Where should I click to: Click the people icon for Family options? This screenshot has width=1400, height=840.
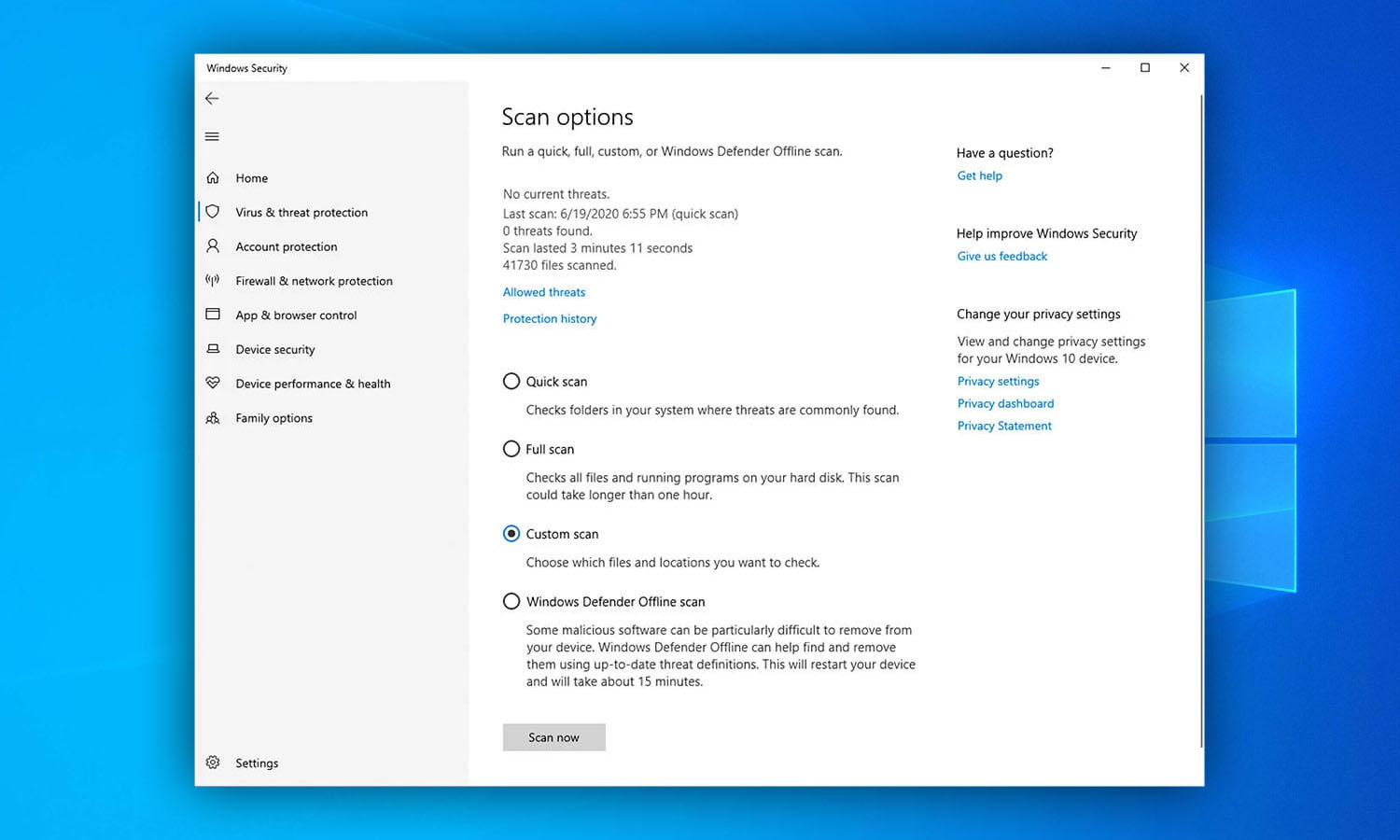click(x=213, y=417)
